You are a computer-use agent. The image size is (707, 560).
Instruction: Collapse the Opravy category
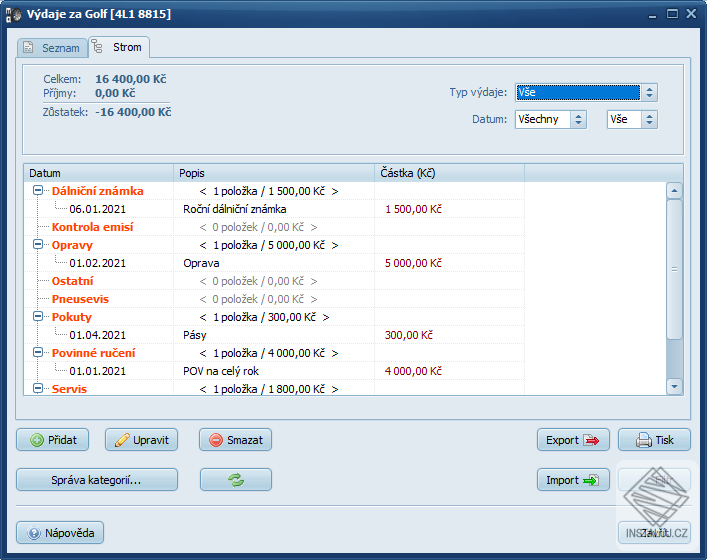click(x=38, y=245)
